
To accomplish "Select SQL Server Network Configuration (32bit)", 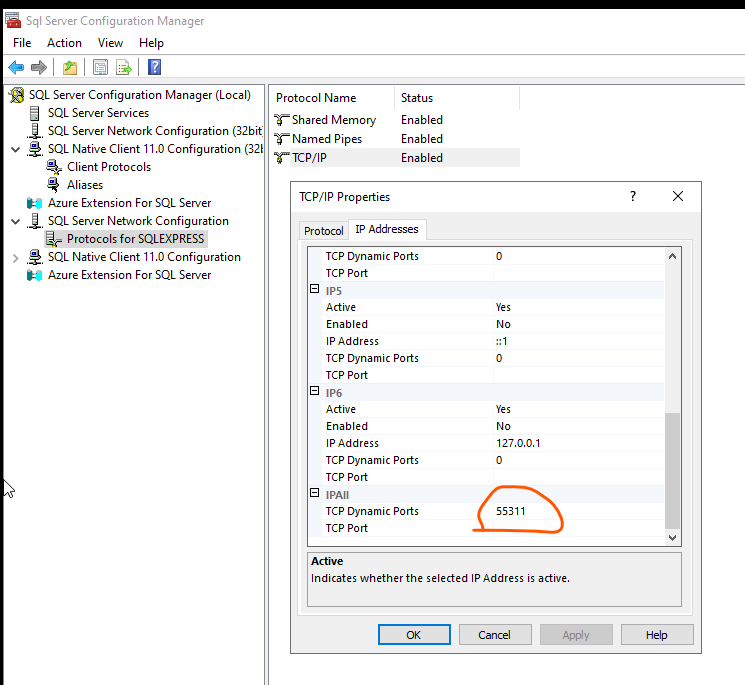I will [x=155, y=131].
